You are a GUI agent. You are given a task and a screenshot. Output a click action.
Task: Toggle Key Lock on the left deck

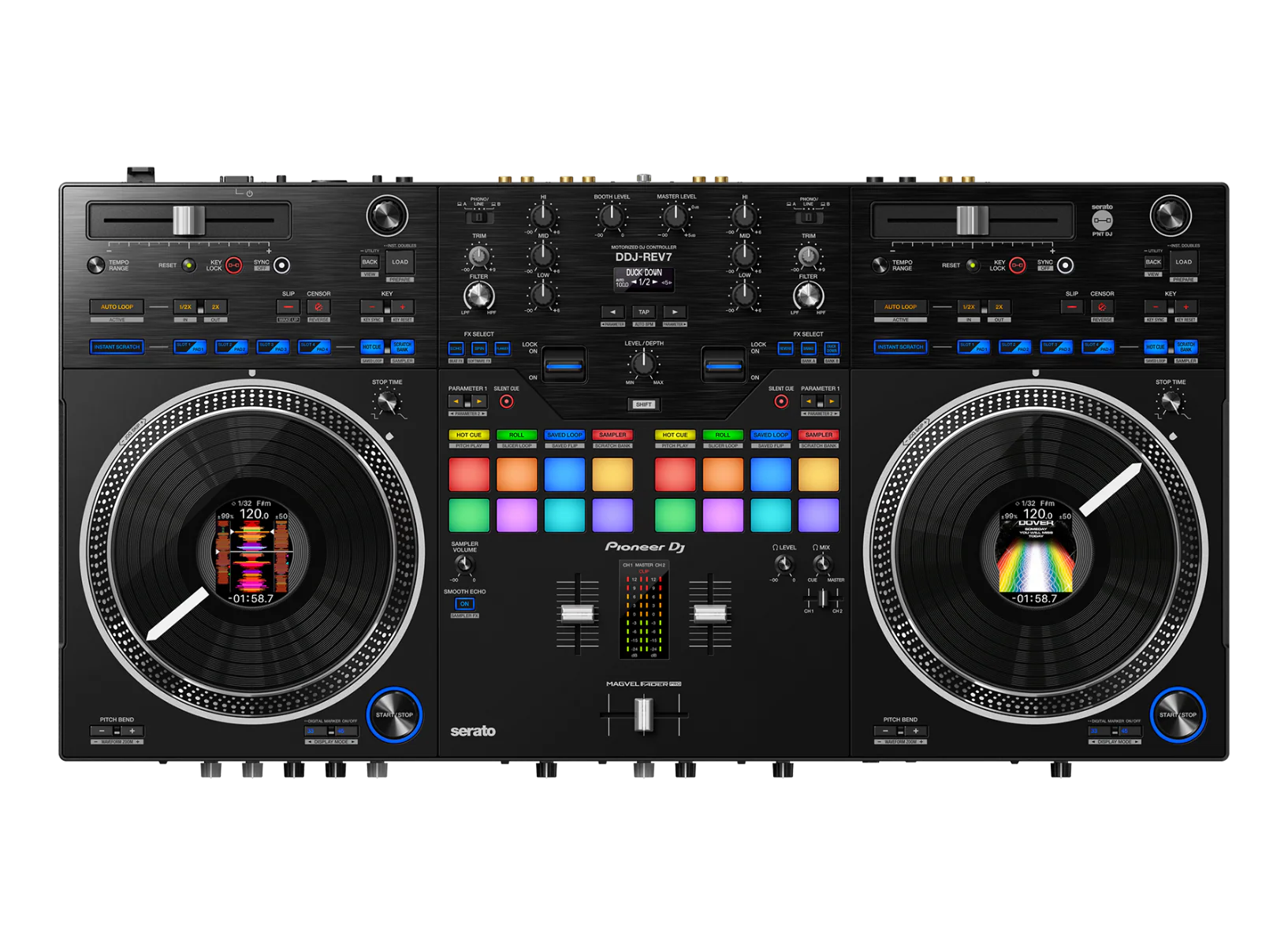(234, 266)
